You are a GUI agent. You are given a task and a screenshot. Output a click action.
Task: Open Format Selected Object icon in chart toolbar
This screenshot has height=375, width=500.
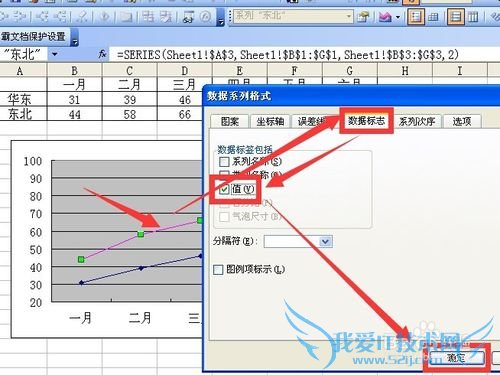[363, 16]
